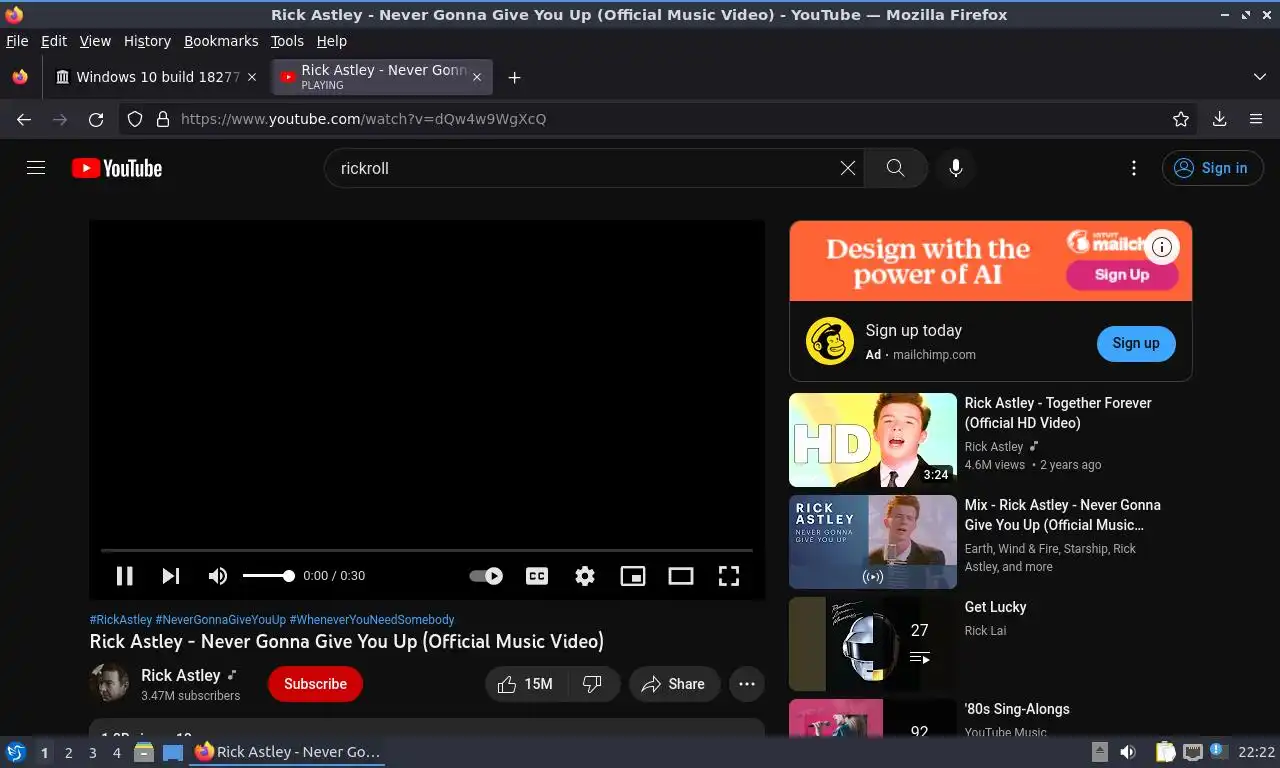Reload the current page
Screen dimensions: 1280x768
point(96,119)
